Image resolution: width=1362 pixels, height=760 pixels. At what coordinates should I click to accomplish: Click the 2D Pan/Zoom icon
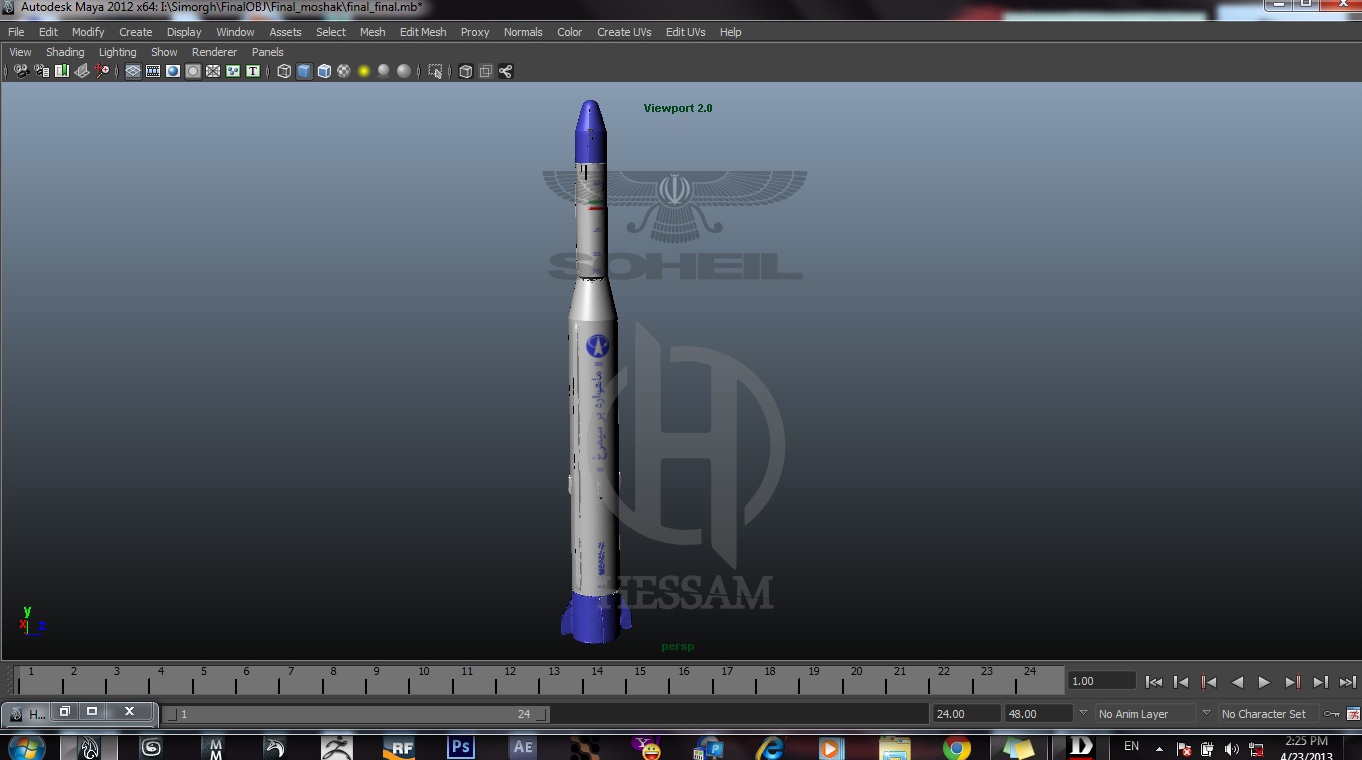coord(102,71)
